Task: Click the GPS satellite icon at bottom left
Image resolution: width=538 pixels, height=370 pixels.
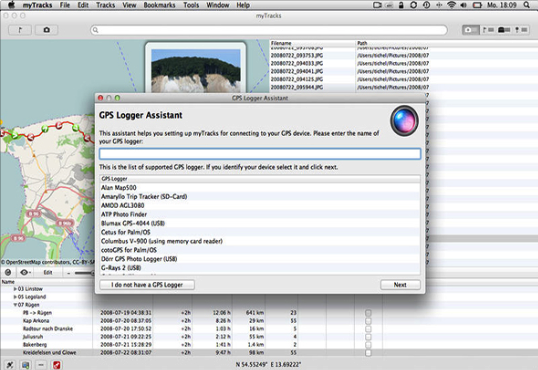Action: (x=10, y=365)
